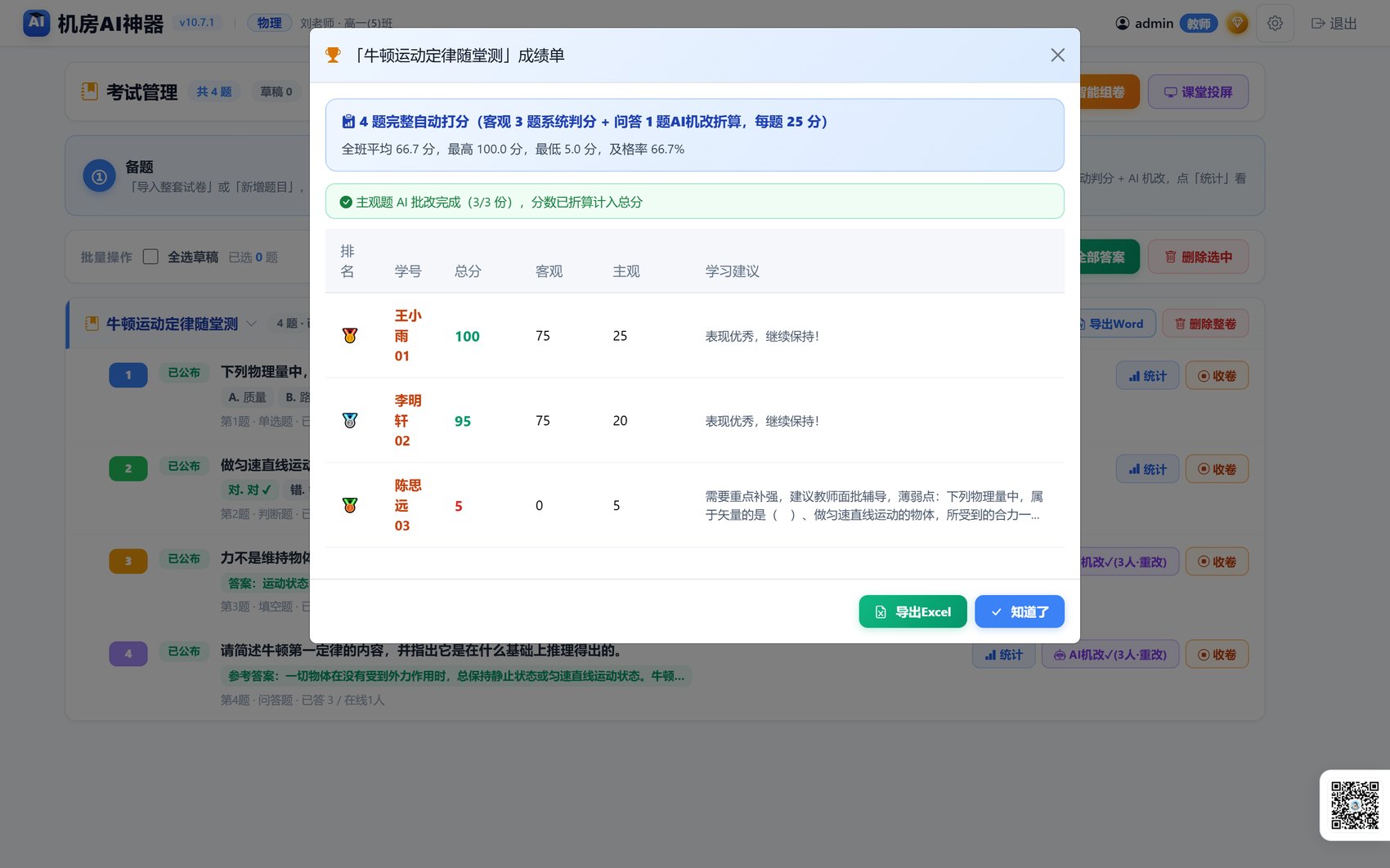
Task: Click question number badge 1
Action: pyautogui.click(x=128, y=375)
